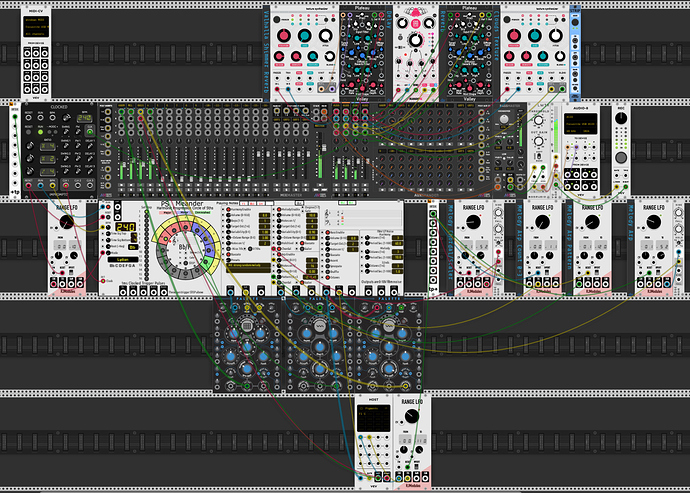
Task: Toggle the lit green RUN button on Clocked
Action: coord(41,132)
